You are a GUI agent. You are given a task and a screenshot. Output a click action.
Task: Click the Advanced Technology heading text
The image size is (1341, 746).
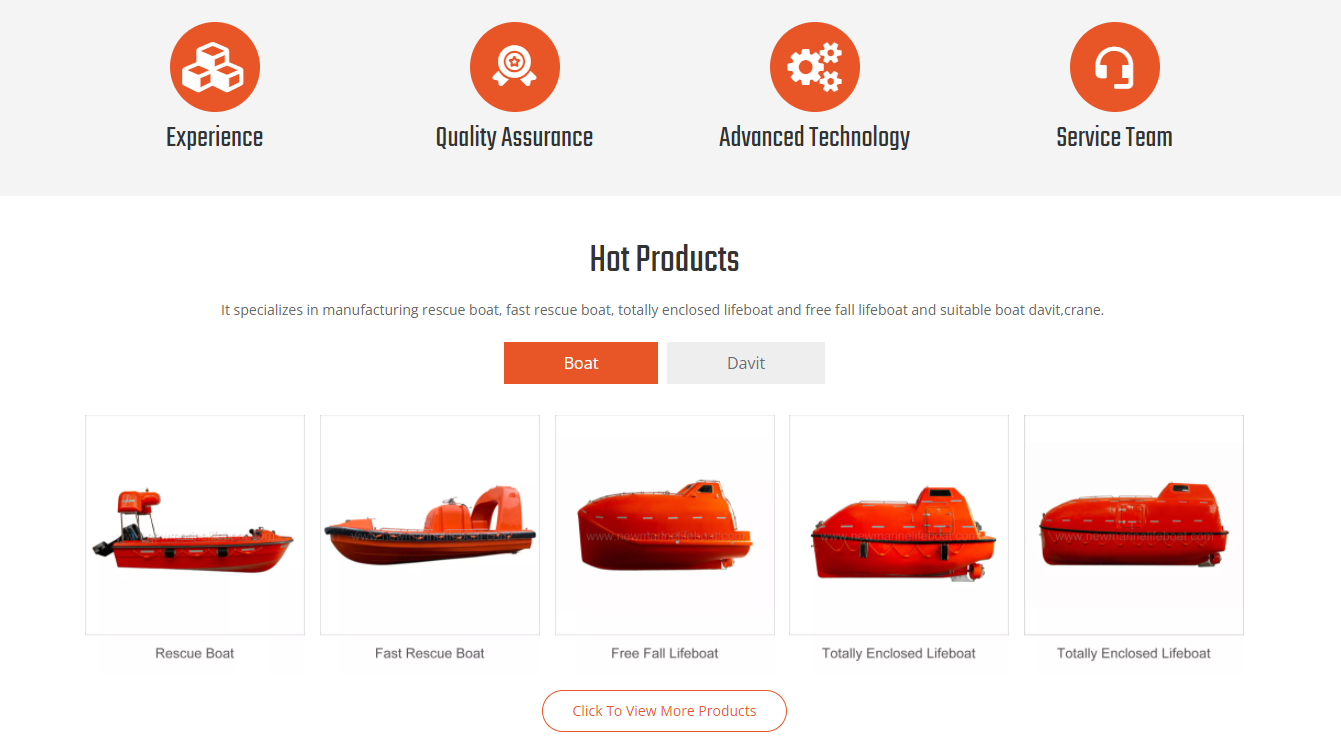pyautogui.click(x=815, y=138)
